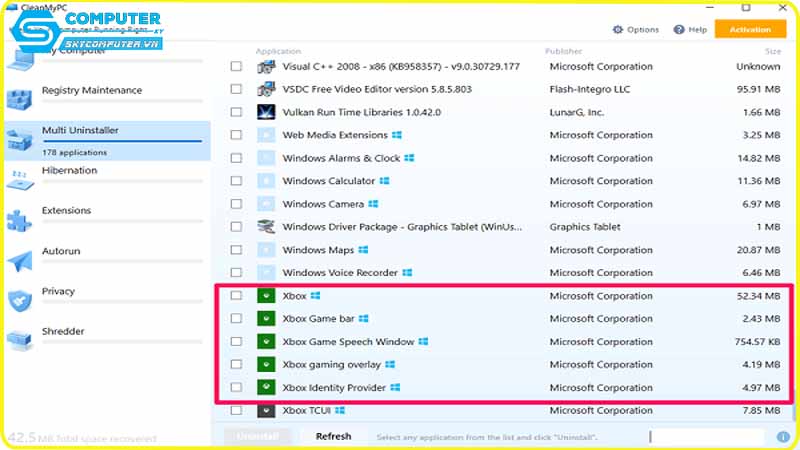Click the Hibernation sidebar icon
This screenshot has width=800, height=450.
(x=20, y=179)
